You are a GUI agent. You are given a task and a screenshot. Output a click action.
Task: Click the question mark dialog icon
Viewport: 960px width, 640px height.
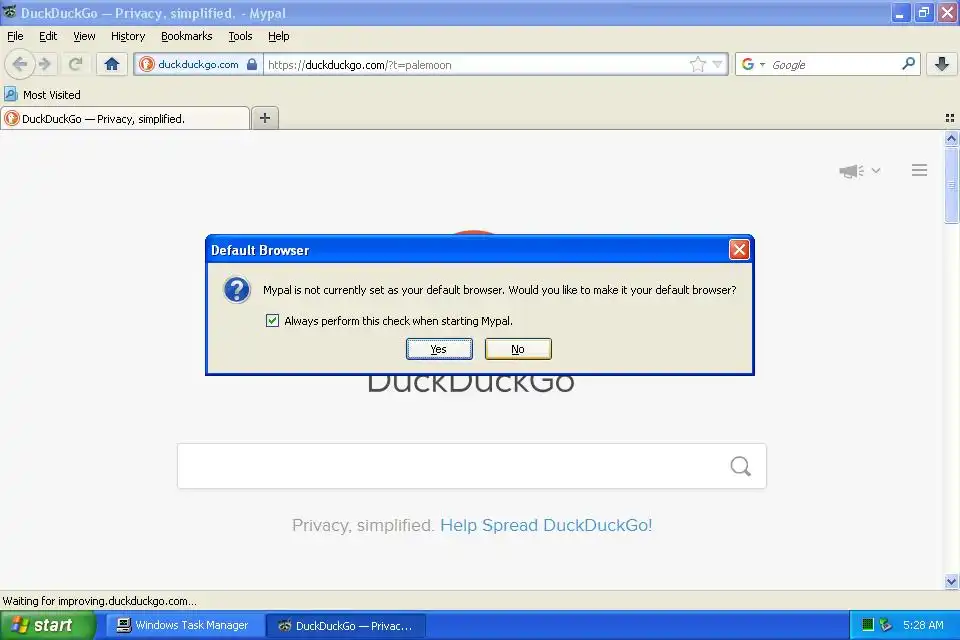coord(236,290)
